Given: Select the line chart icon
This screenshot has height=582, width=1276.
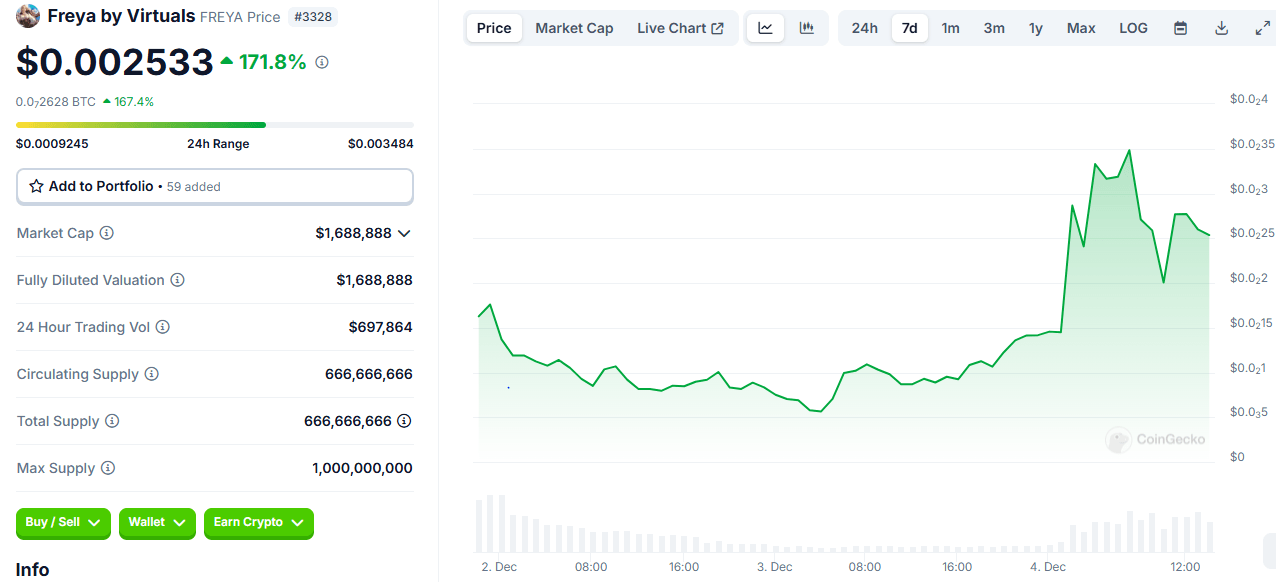Looking at the screenshot, I should point(765,27).
